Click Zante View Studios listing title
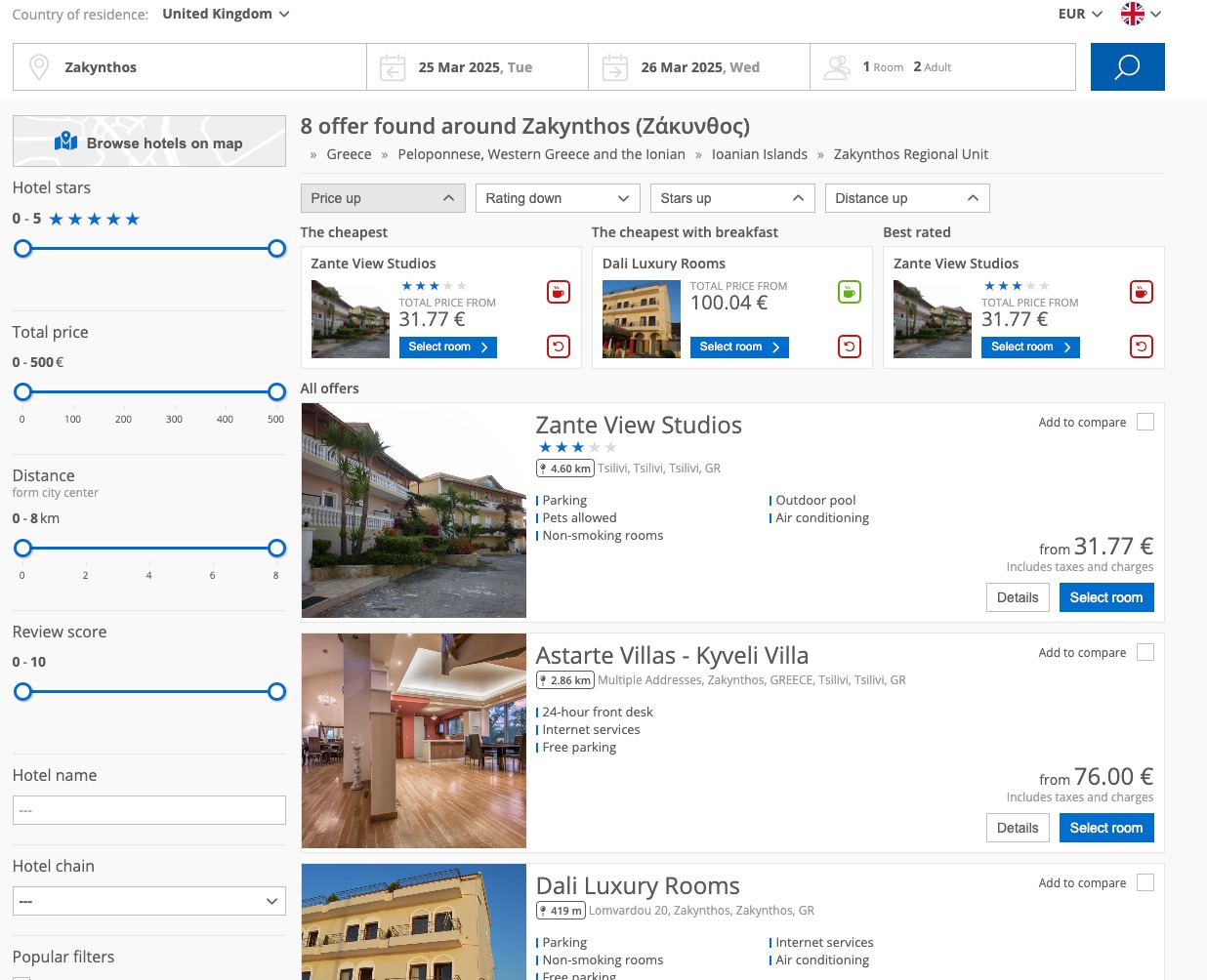 639,425
